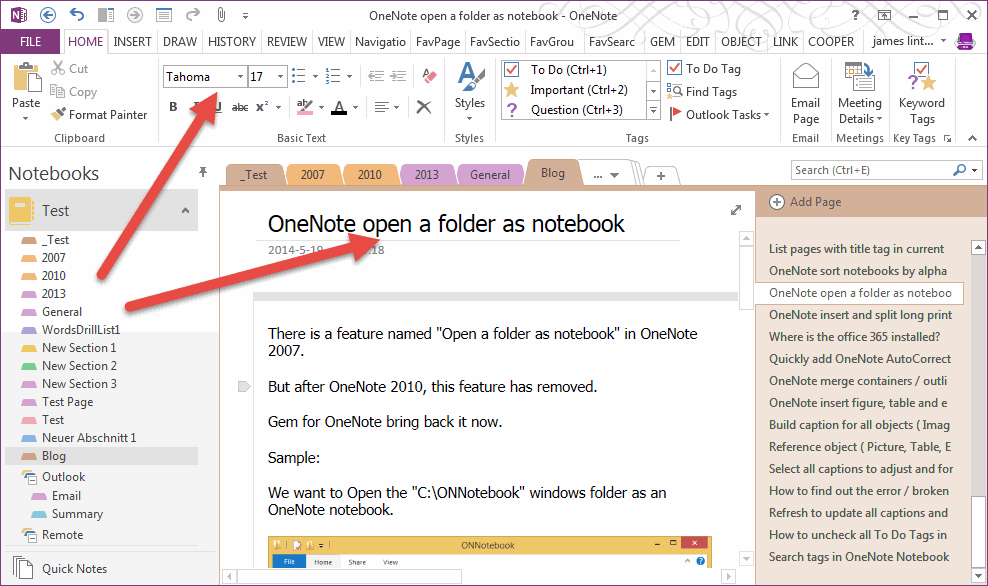
Task: Click the full page view expand arrow
Action: (x=737, y=210)
